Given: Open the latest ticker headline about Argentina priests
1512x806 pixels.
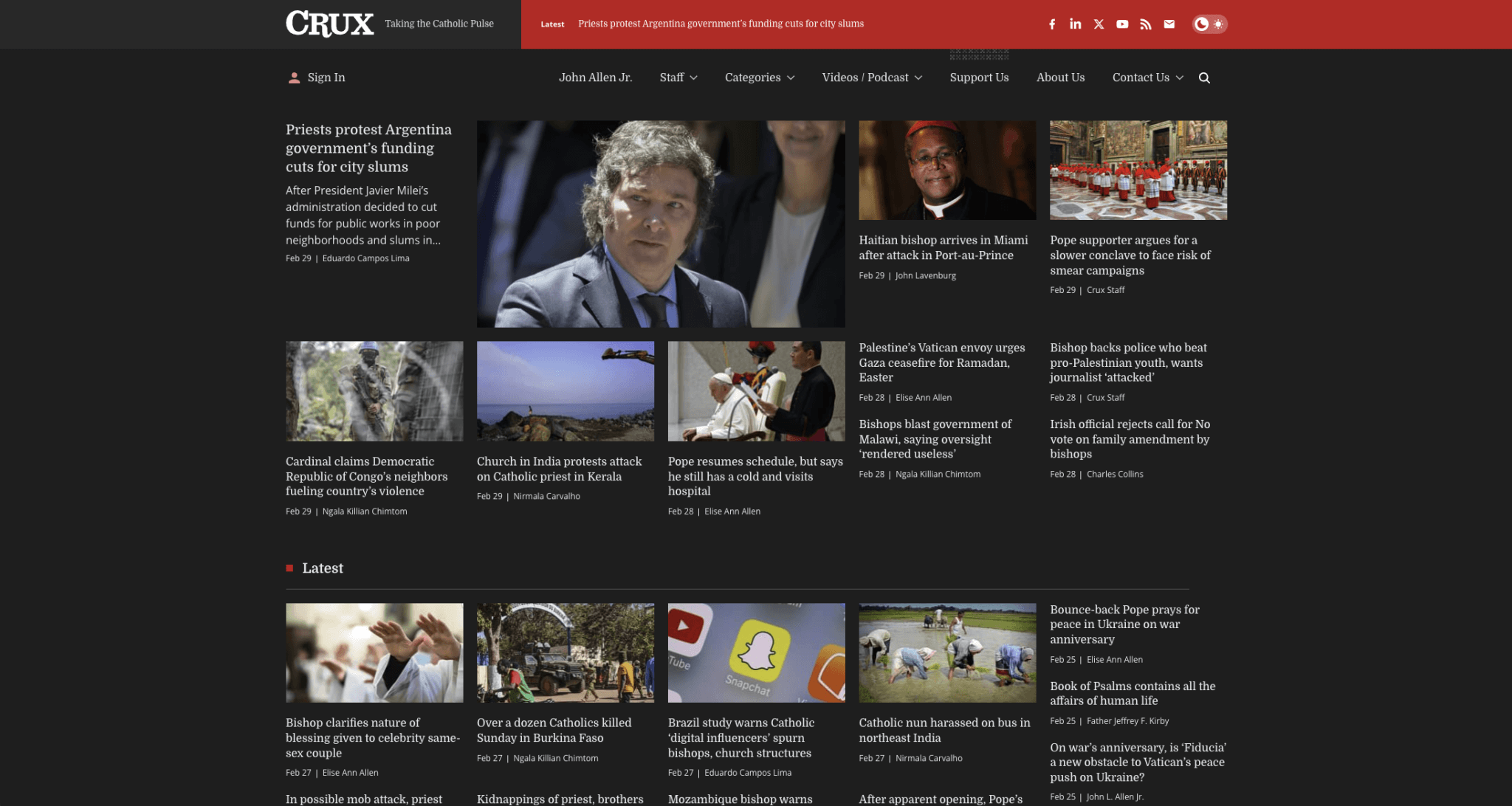Looking at the screenshot, I should click(x=721, y=24).
